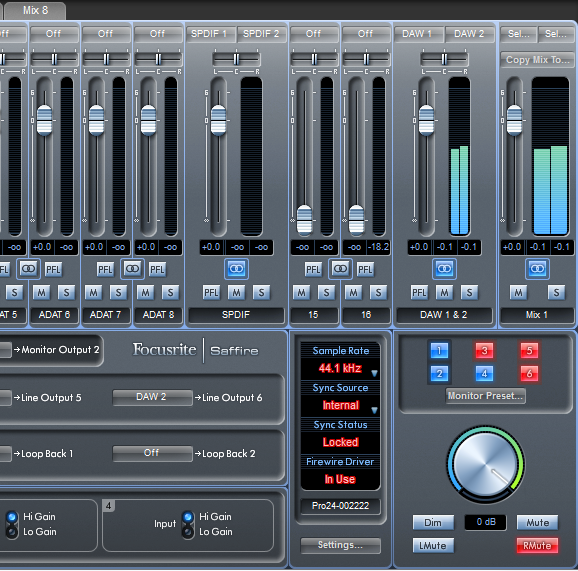
Task: Click the Pro24-002222 device name field
Action: [x=340, y=506]
